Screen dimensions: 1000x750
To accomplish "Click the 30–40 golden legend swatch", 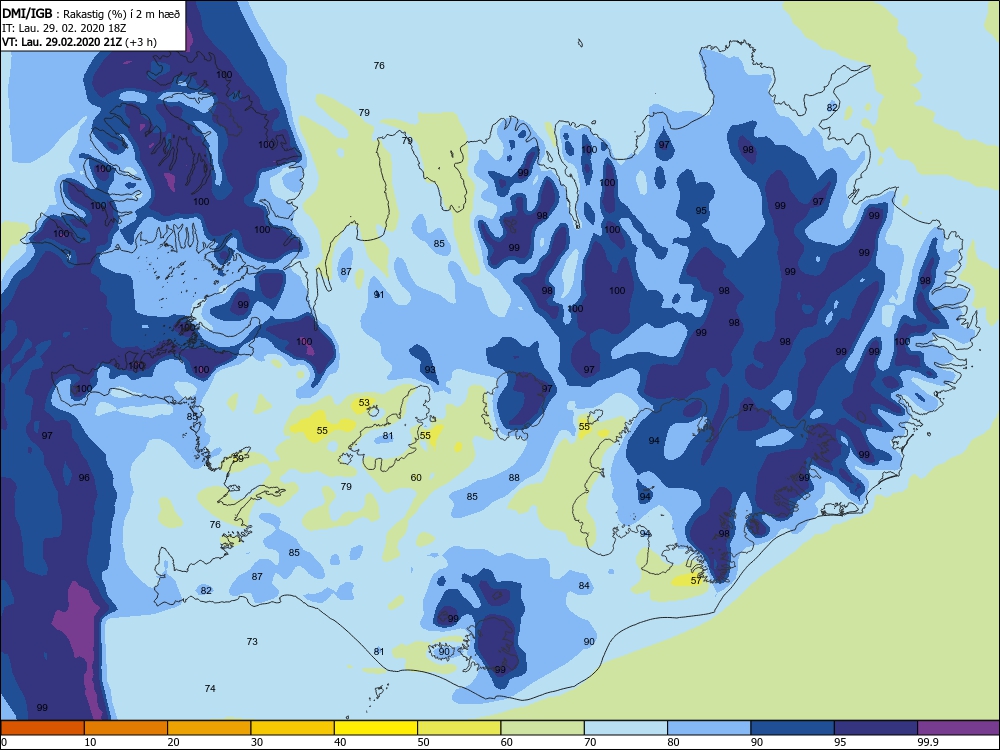I will coord(293,728).
